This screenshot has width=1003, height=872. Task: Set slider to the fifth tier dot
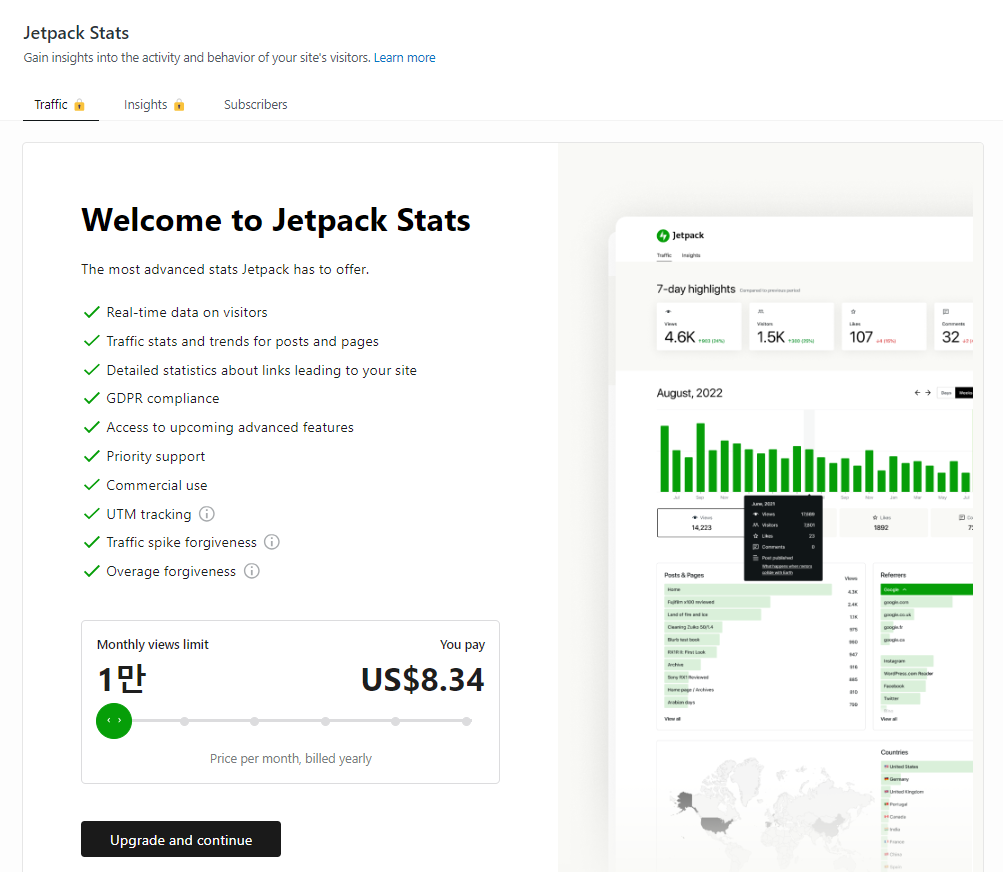click(396, 721)
